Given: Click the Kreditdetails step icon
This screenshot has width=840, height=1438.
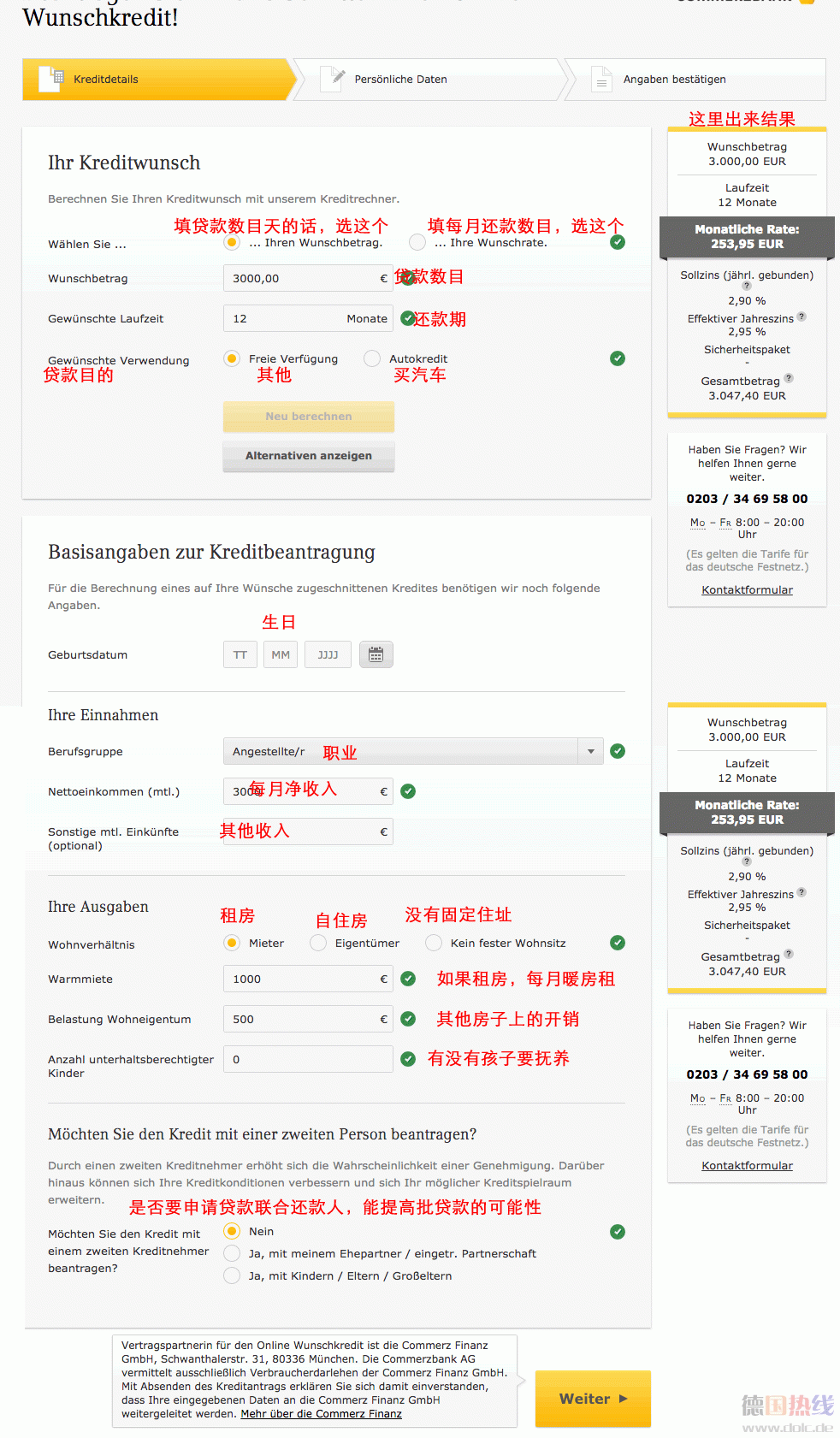Looking at the screenshot, I should (x=51, y=79).
